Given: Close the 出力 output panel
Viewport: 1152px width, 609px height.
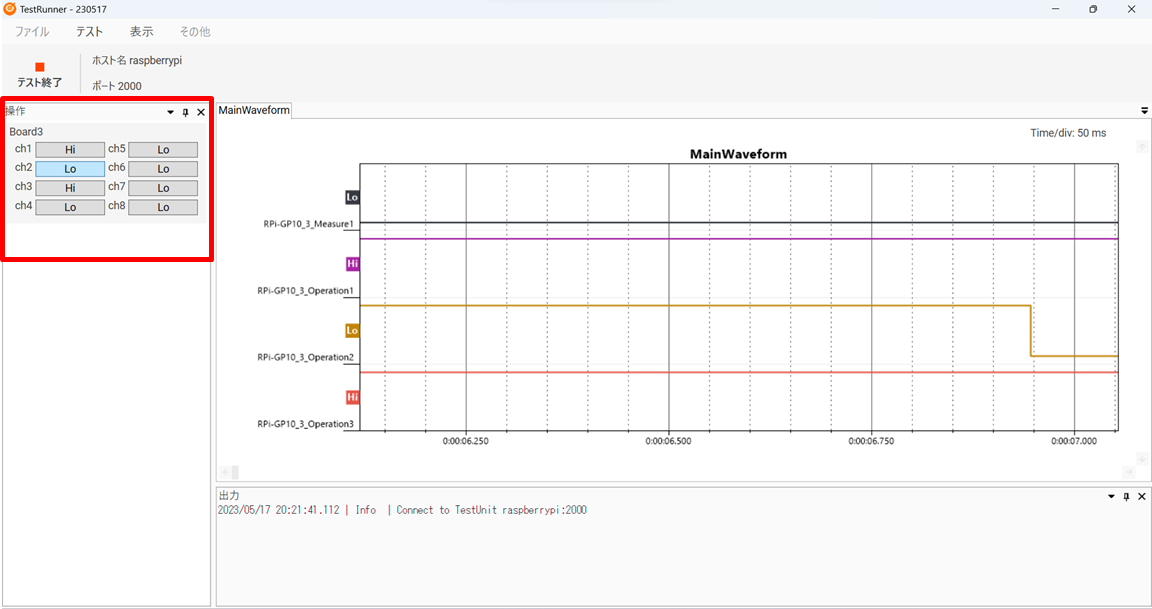Looking at the screenshot, I should (1142, 496).
